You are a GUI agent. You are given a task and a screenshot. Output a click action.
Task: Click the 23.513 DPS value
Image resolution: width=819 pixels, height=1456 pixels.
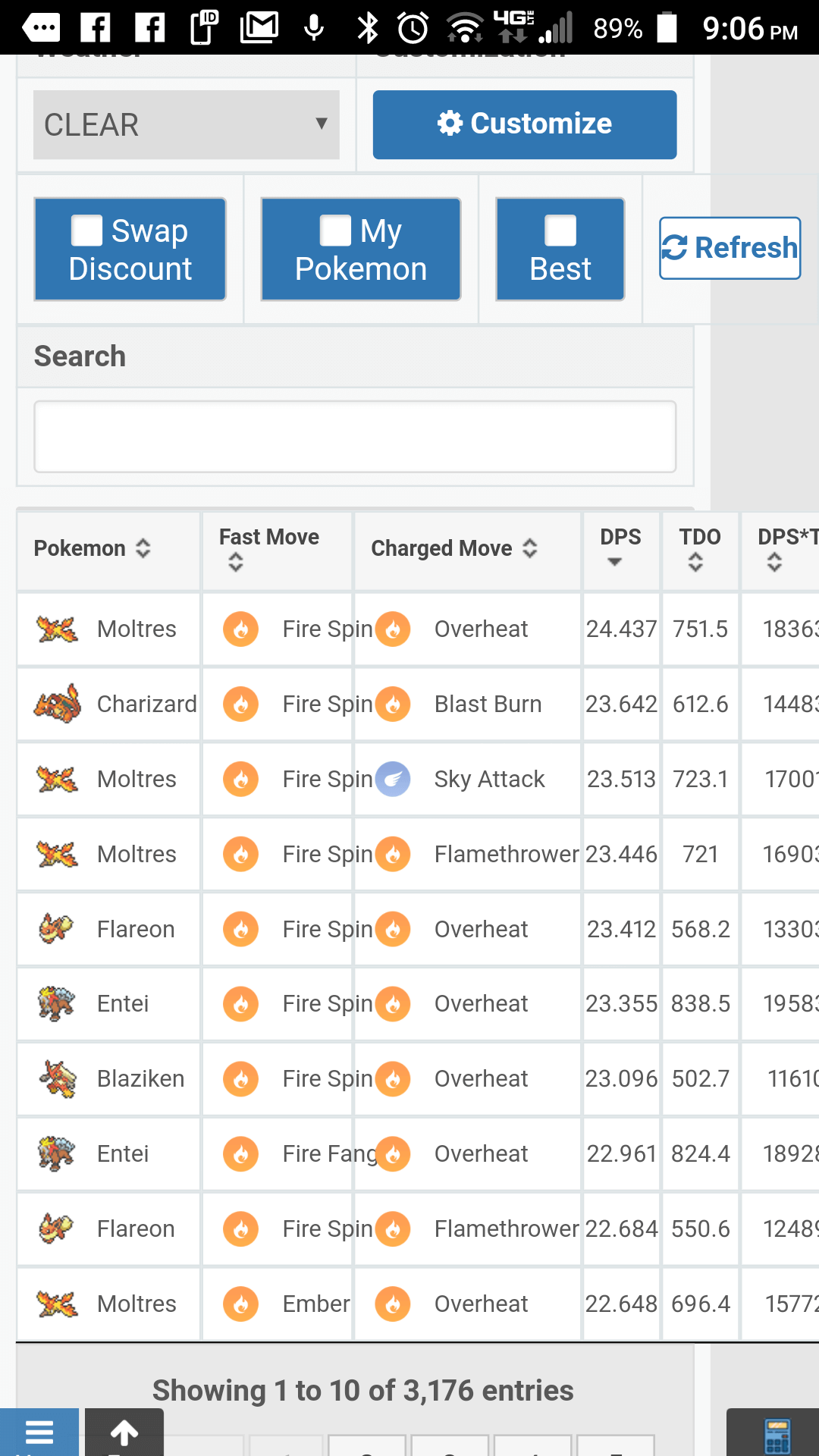point(621,779)
